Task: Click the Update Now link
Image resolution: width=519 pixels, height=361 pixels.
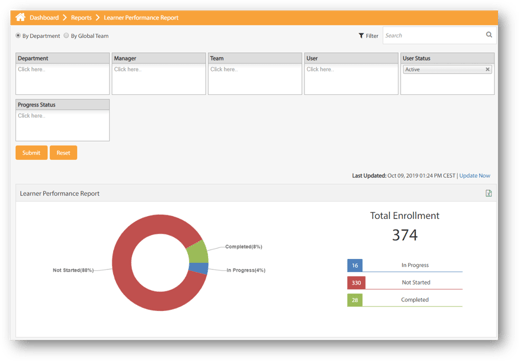Action: tap(475, 176)
